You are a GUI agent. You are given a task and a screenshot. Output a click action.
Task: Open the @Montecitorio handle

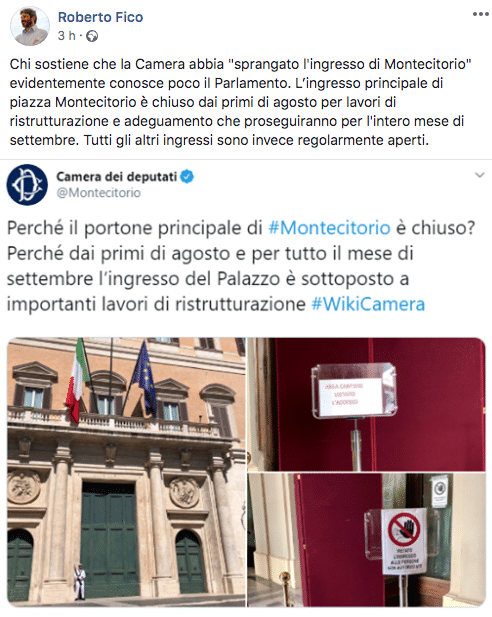coord(98,193)
